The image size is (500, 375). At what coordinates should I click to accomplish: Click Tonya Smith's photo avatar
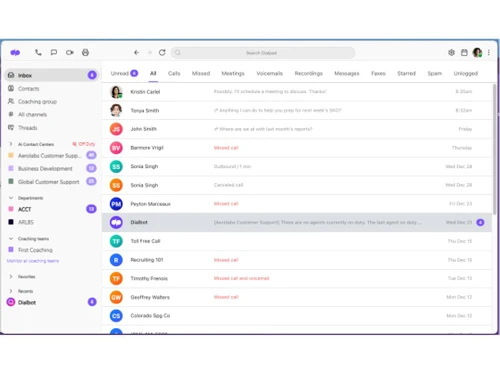click(116, 110)
